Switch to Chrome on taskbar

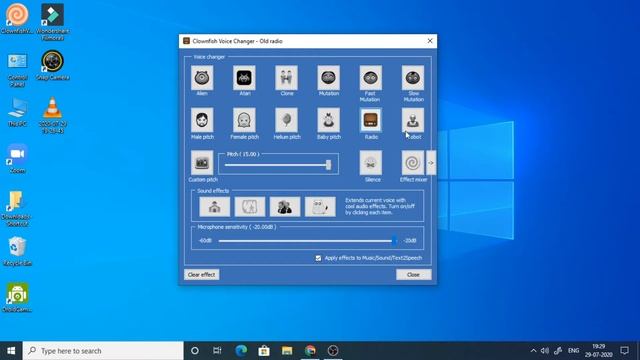tap(310, 351)
